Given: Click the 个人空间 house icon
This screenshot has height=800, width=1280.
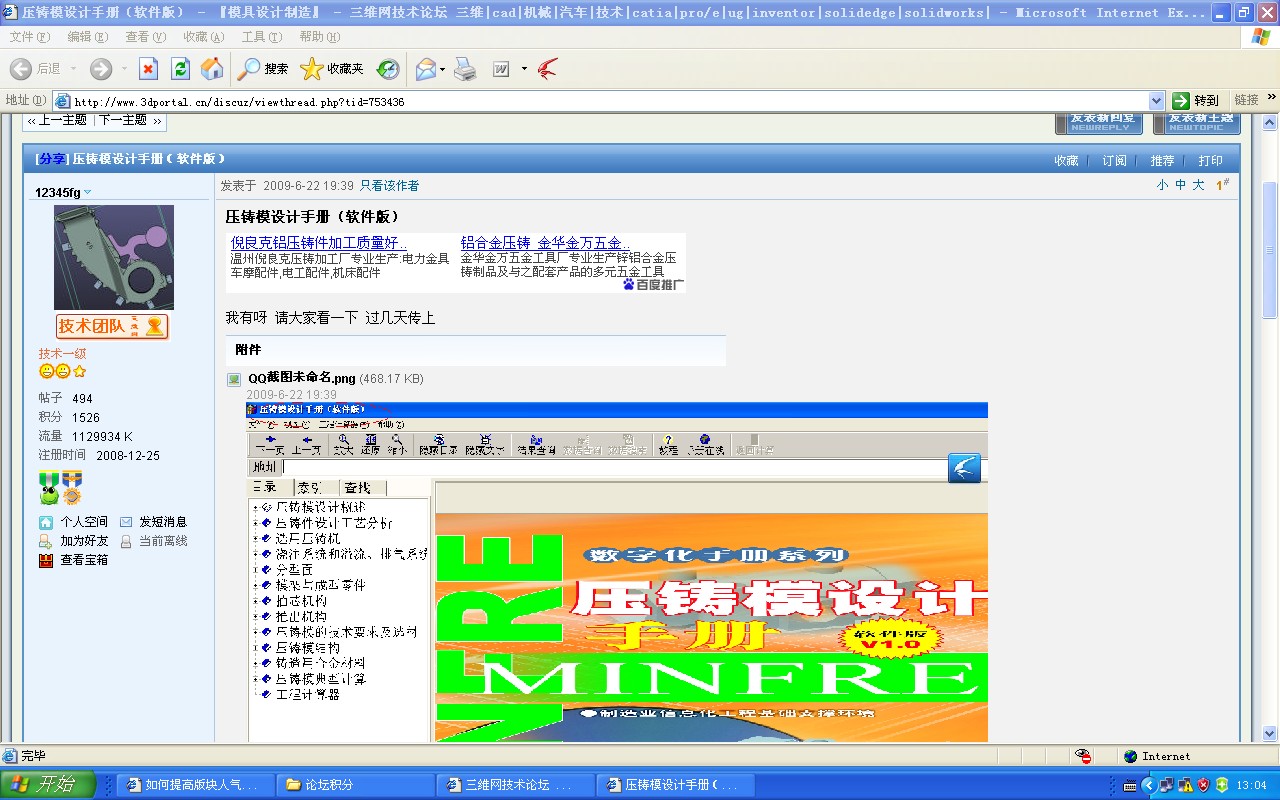Looking at the screenshot, I should tap(46, 522).
